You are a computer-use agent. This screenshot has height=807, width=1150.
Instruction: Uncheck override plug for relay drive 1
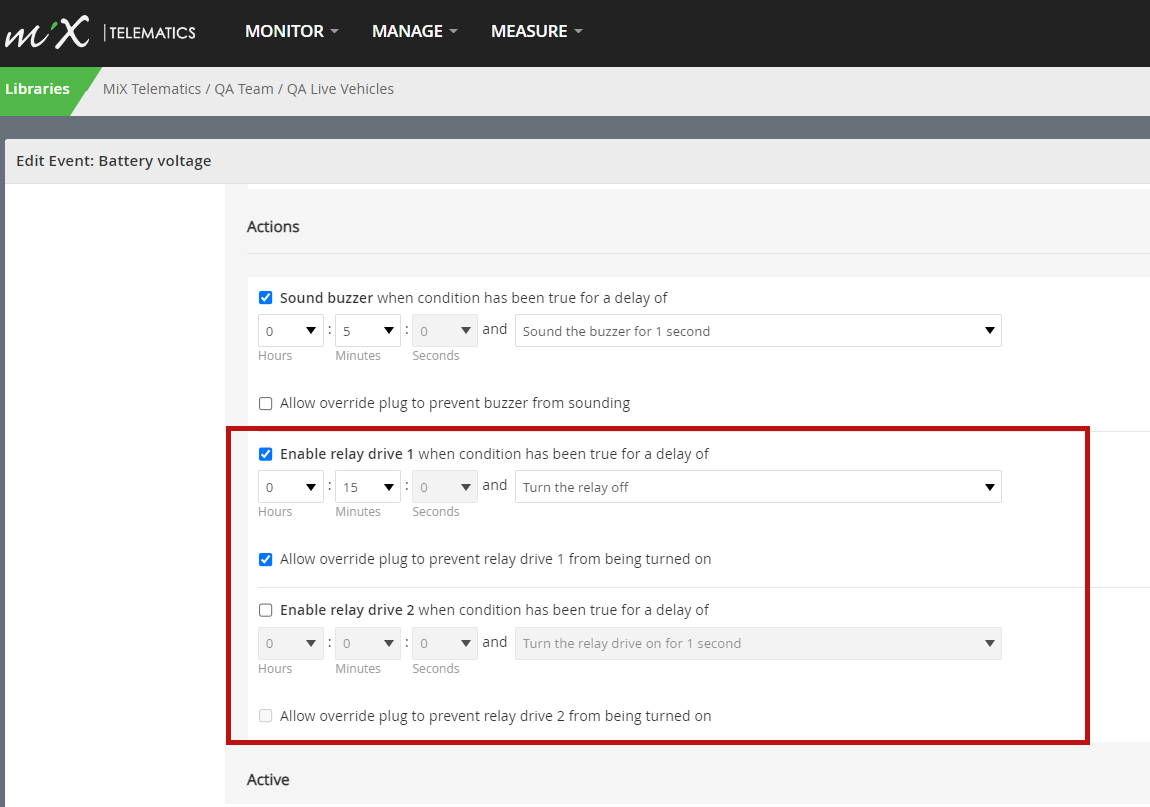(265, 560)
